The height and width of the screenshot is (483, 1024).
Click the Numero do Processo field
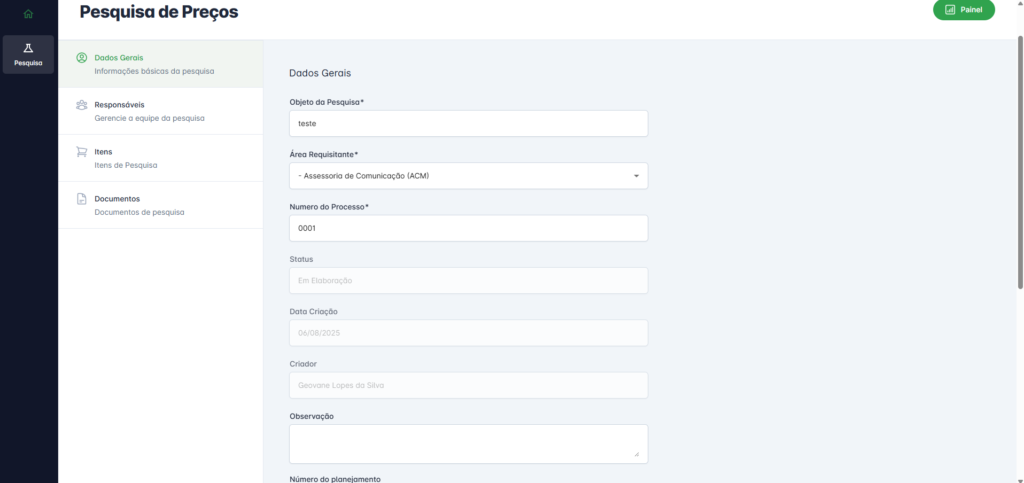point(468,228)
